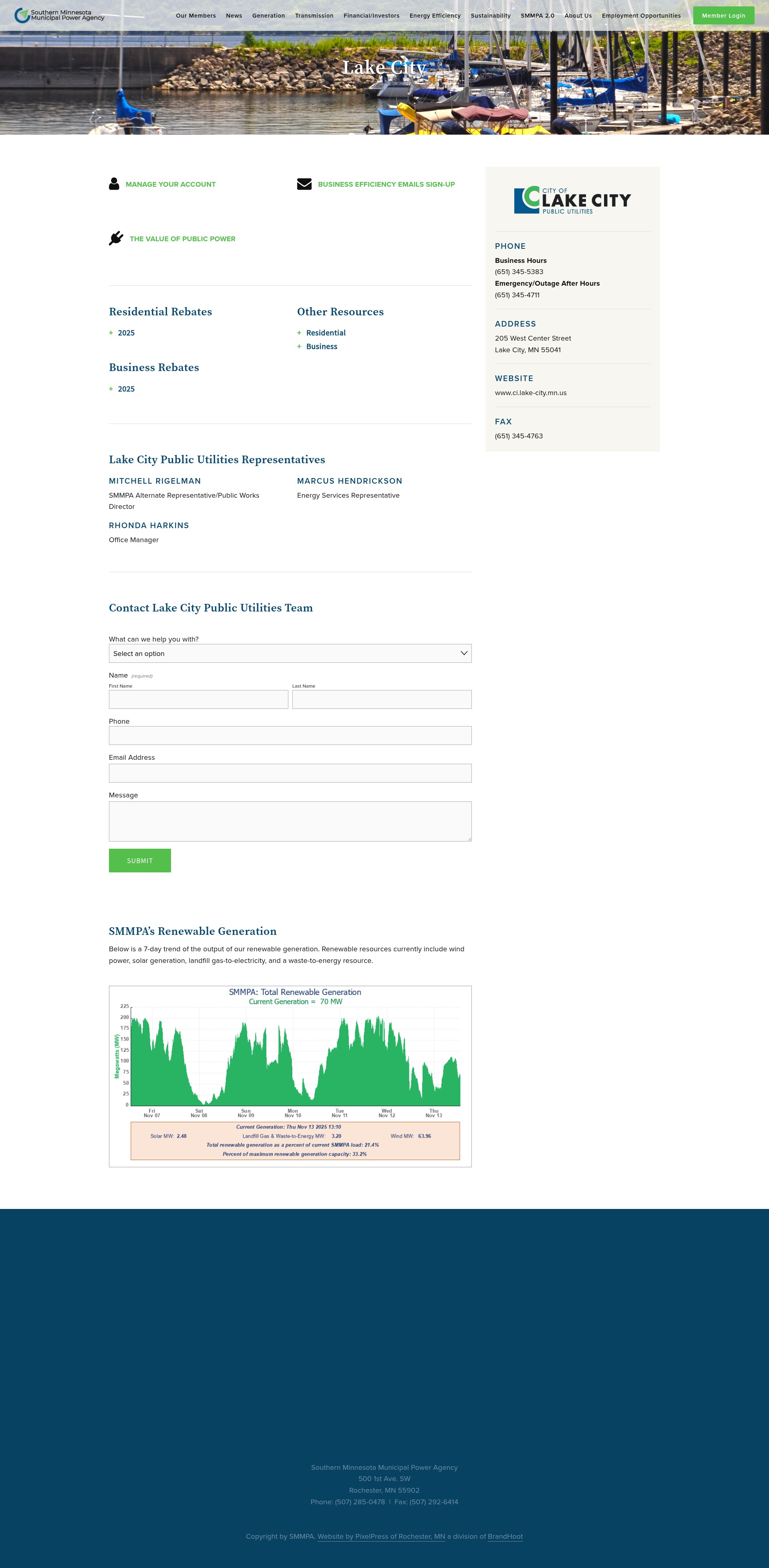The width and height of the screenshot is (769, 1568).
Task: Click the Marcus Hendrickson name
Action: pos(349,481)
